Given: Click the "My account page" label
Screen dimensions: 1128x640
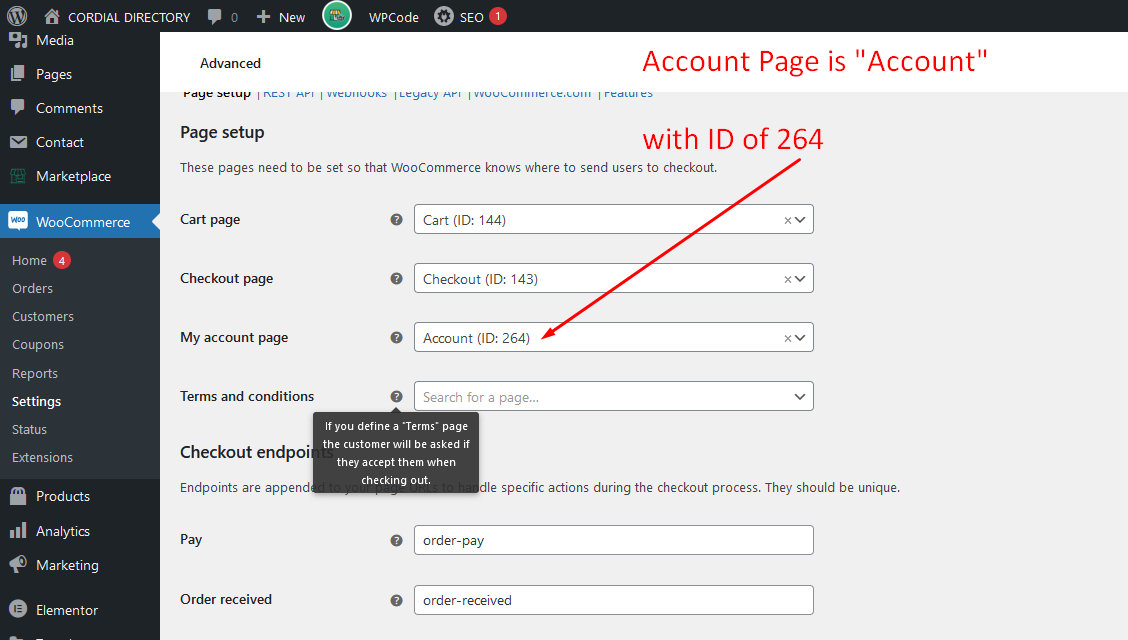Looking at the screenshot, I should (234, 337).
